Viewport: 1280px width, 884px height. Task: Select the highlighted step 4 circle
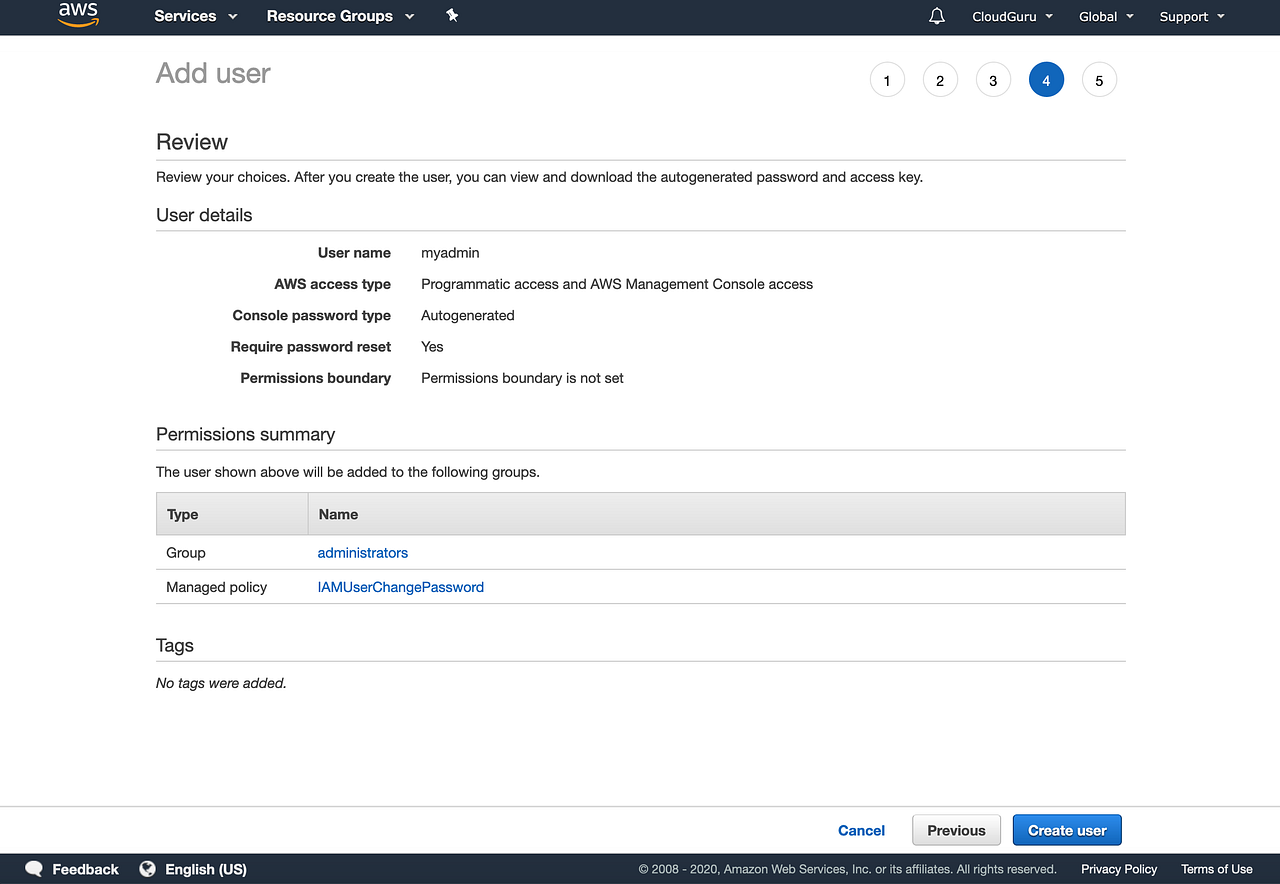click(1046, 80)
